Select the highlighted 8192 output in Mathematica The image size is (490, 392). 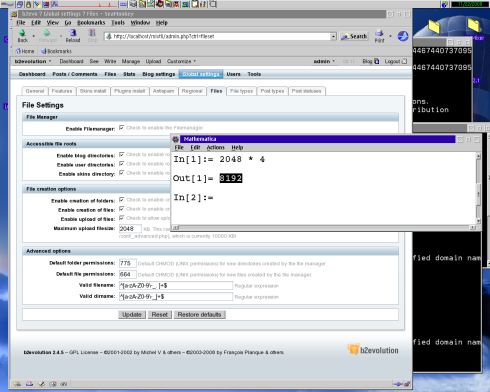pos(231,178)
